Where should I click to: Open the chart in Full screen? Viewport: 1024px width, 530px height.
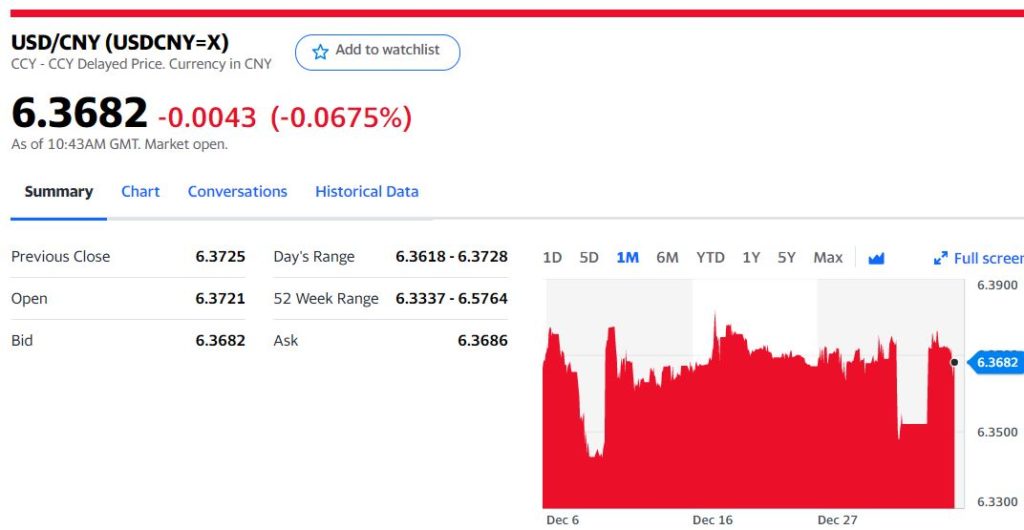pyautogui.click(x=987, y=258)
